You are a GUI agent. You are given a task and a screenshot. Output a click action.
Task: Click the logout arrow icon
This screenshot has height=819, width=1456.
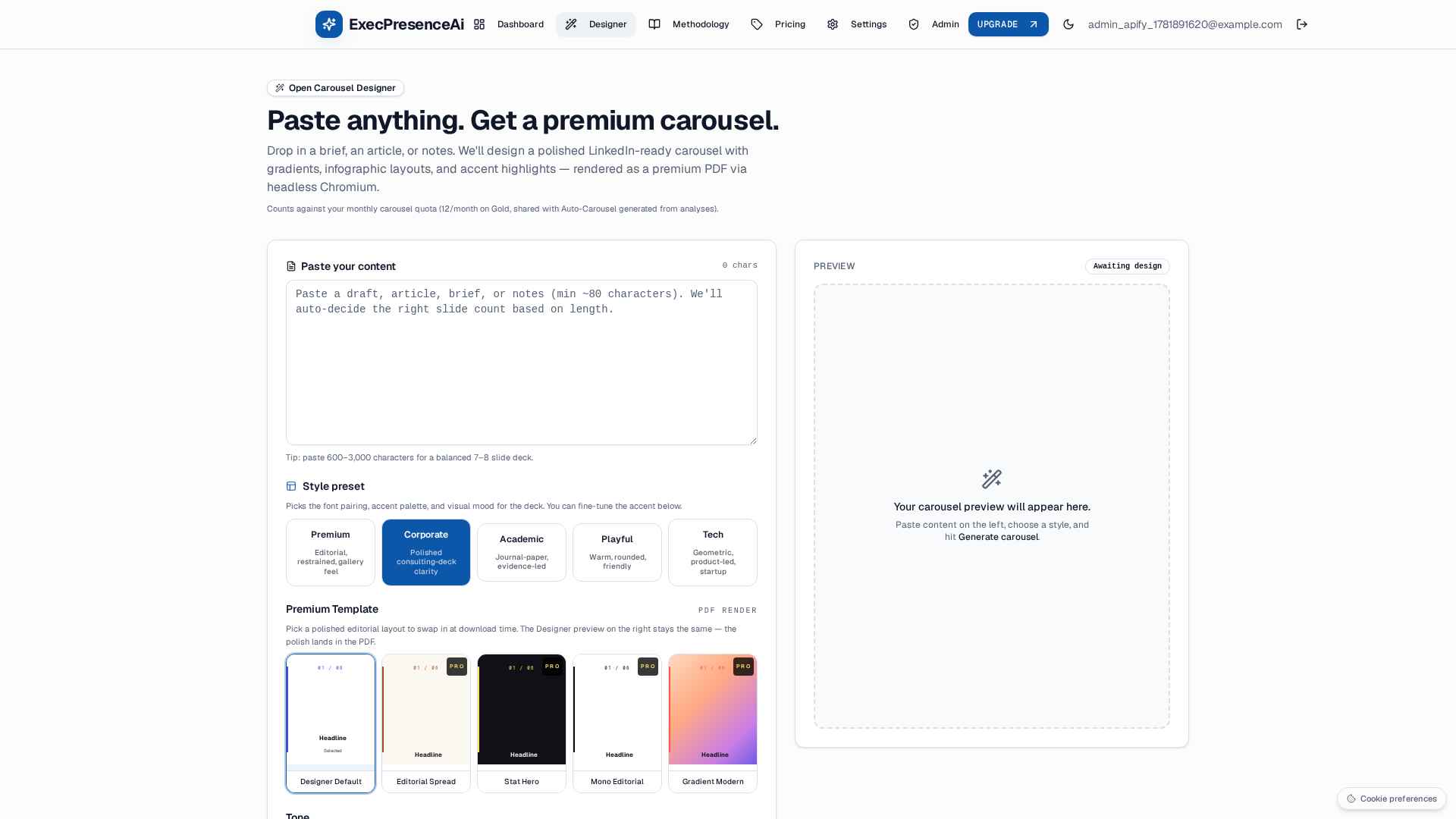(1302, 24)
